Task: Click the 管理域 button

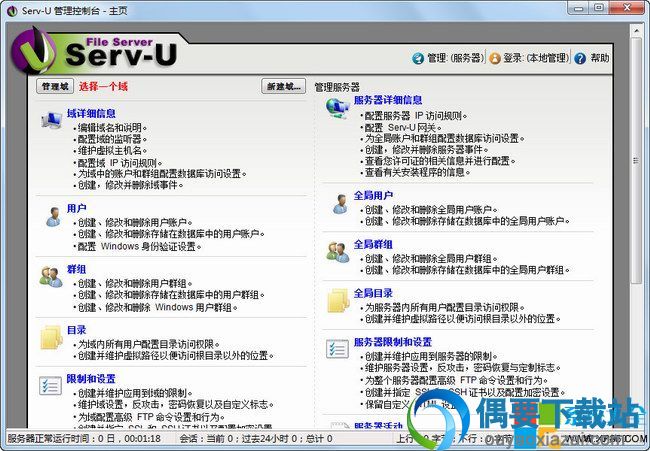Action: 55,86
